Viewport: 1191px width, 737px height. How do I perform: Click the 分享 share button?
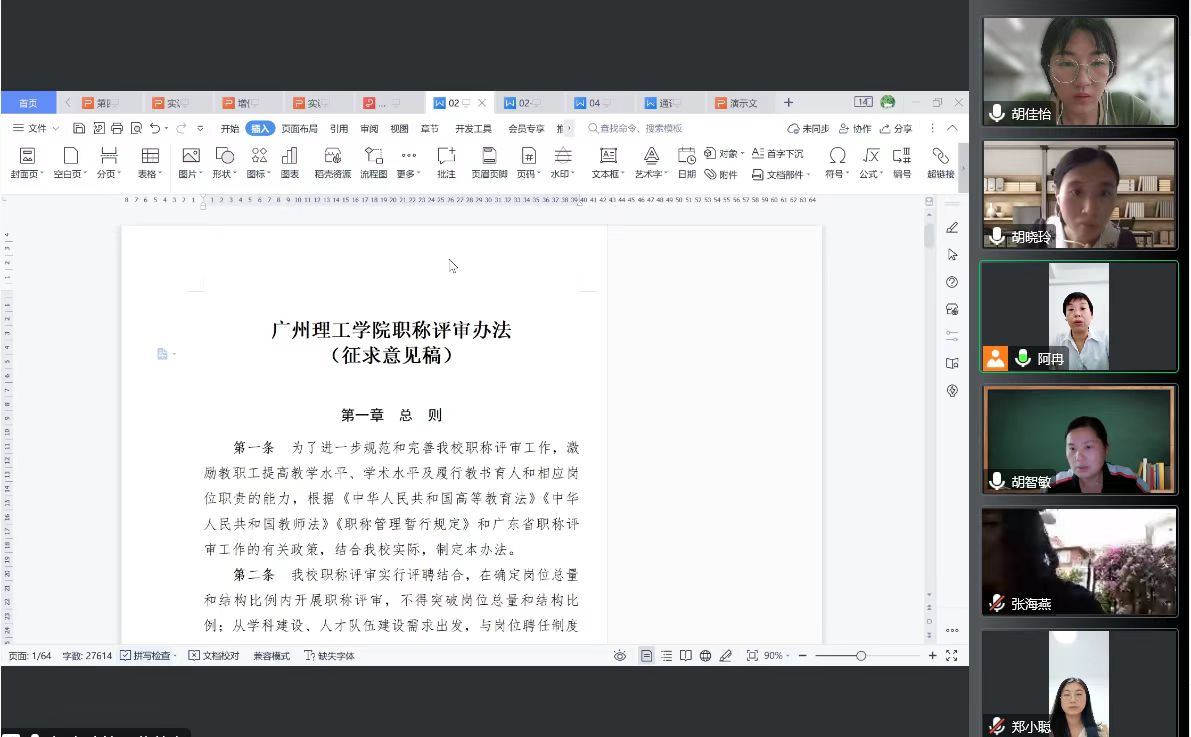tap(896, 129)
